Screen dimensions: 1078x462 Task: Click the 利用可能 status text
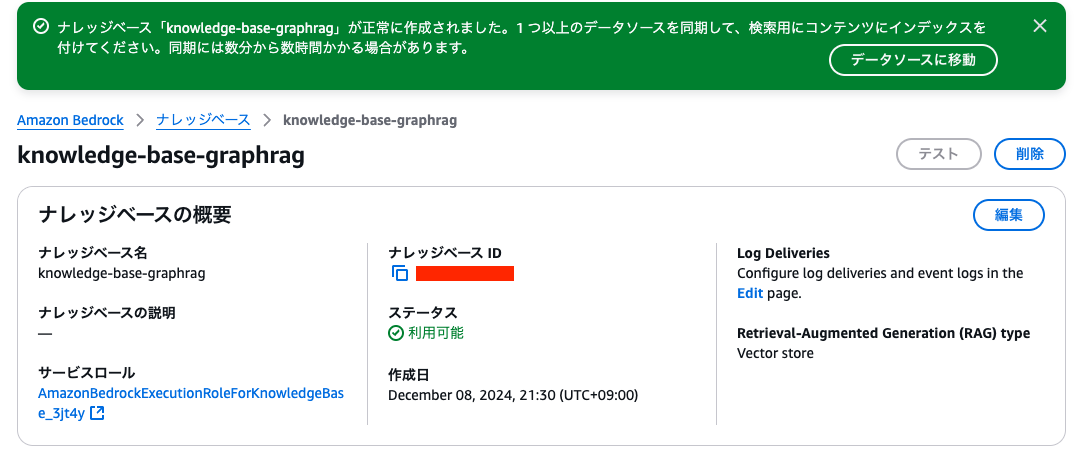436,333
